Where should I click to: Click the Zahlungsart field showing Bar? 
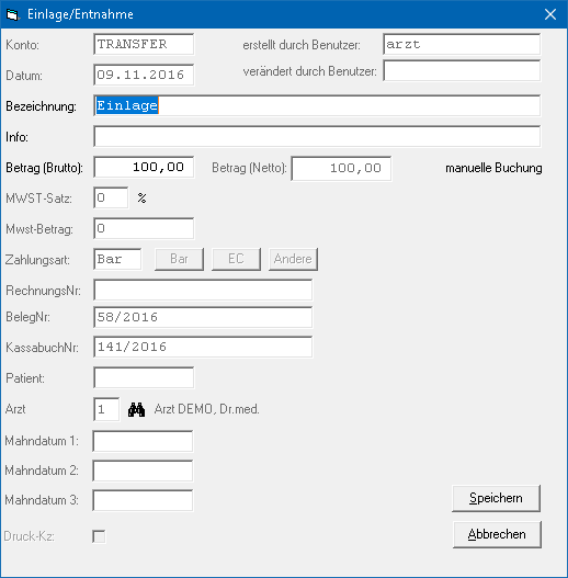[x=117, y=259]
